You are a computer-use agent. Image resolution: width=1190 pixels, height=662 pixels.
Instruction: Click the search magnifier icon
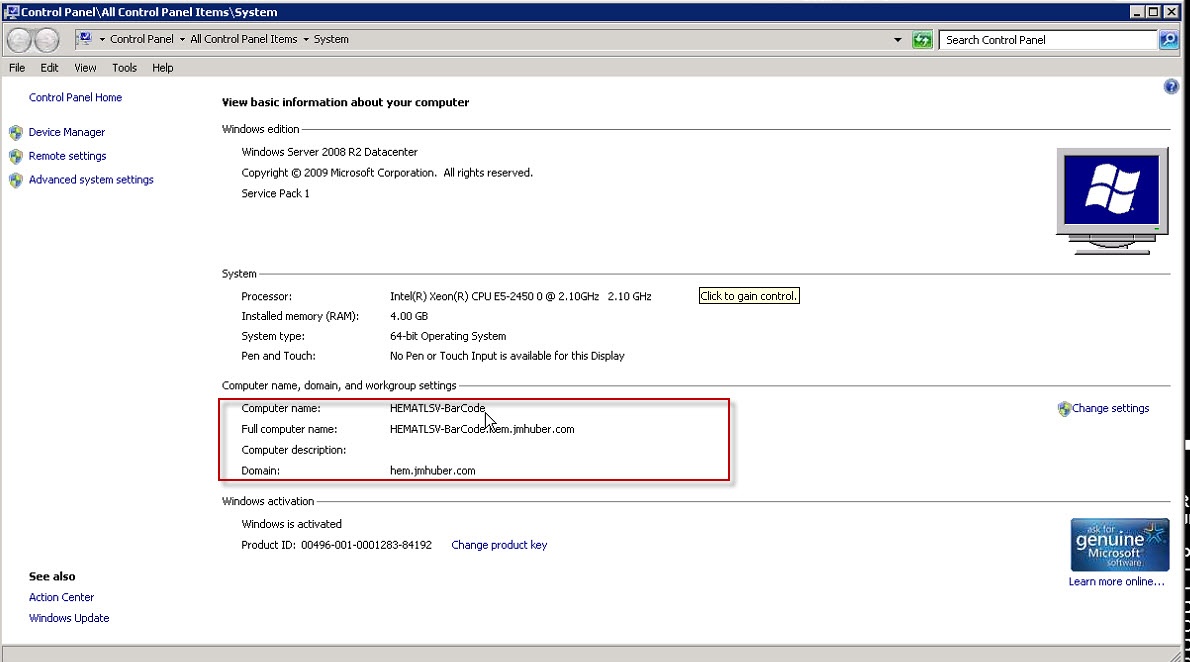1169,39
